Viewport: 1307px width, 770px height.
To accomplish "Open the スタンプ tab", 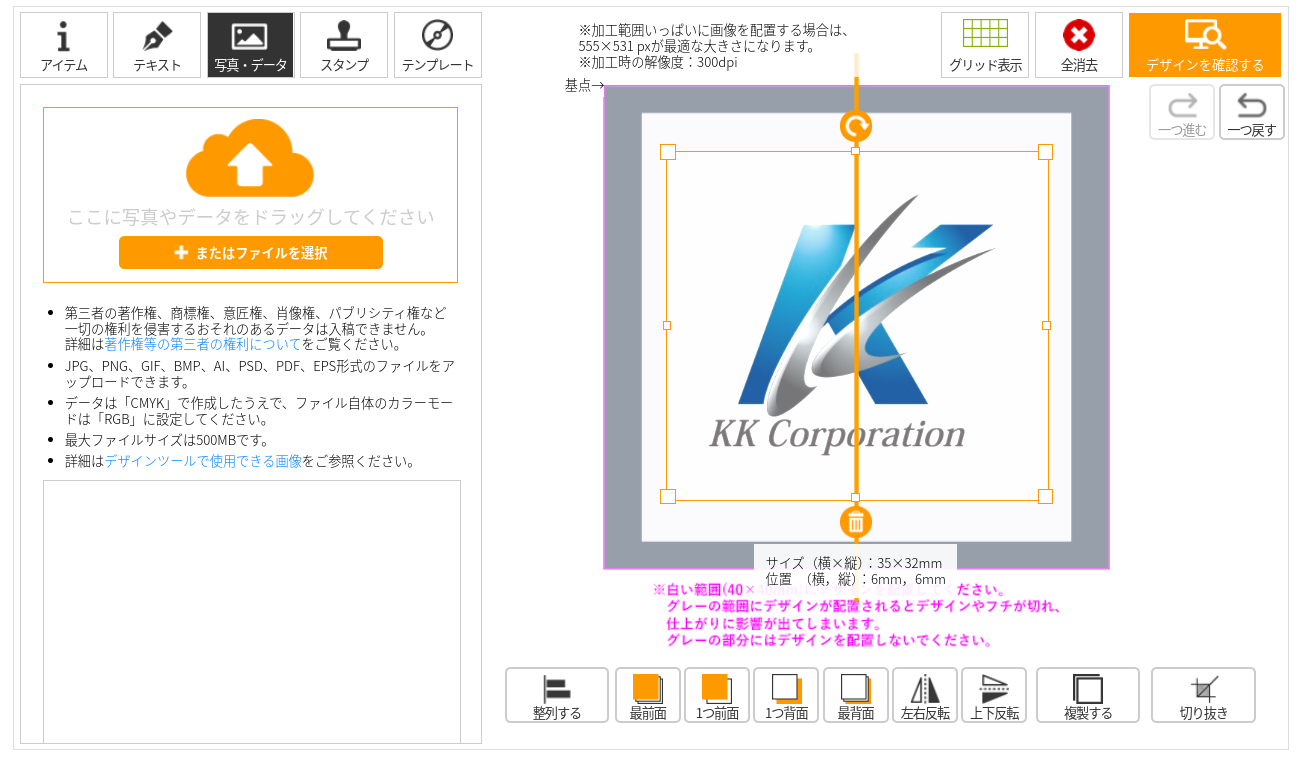I will [x=344, y=45].
